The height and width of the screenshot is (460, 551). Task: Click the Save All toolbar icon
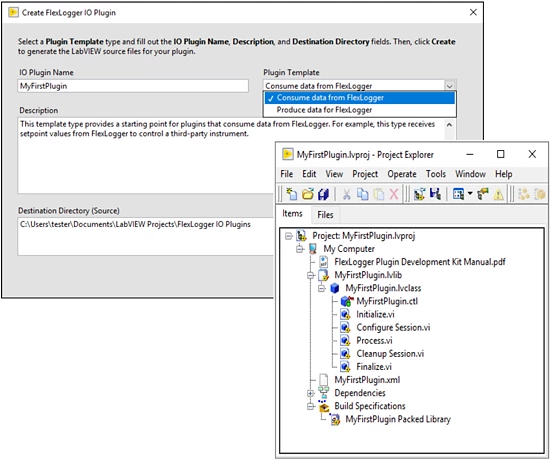(x=323, y=194)
